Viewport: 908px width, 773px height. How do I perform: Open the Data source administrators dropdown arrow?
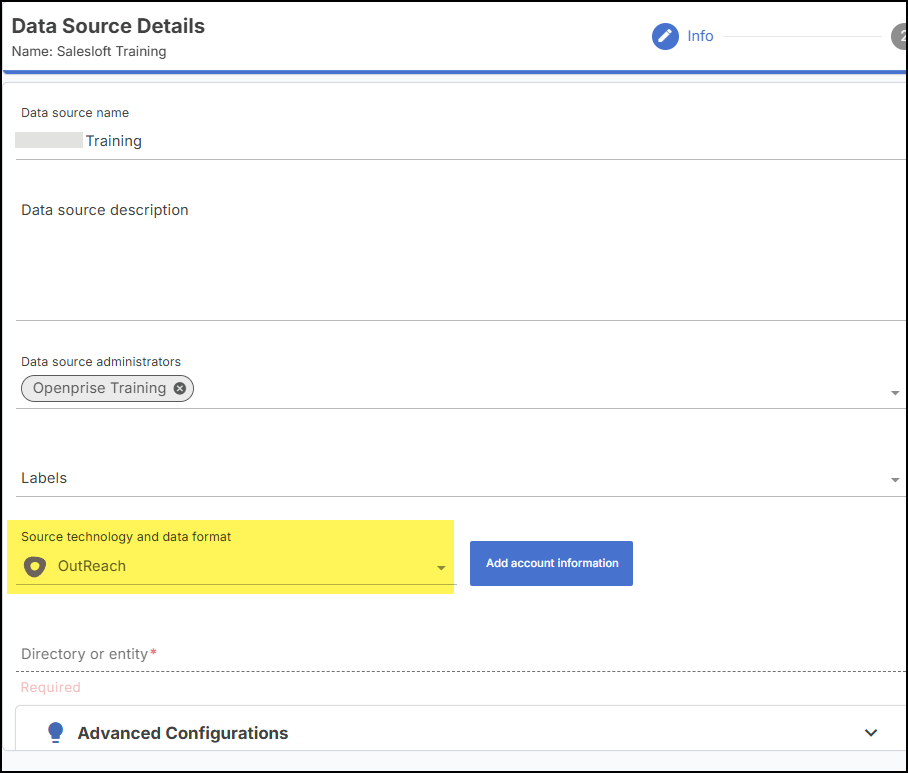pyautogui.click(x=895, y=393)
